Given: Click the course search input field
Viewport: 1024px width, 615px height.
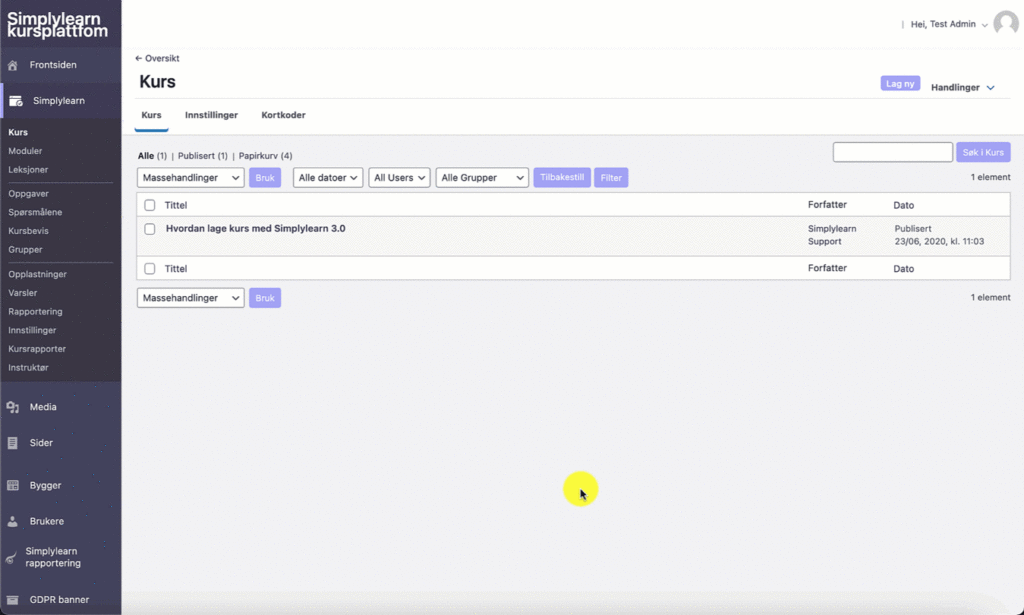Looking at the screenshot, I should coord(892,152).
